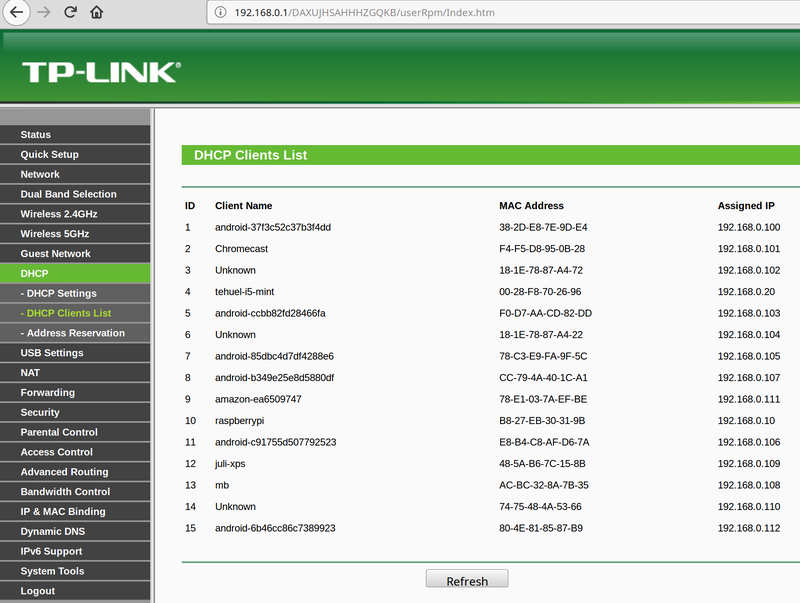Click client name amazon-ea6509747
800x603 pixels.
(258, 399)
